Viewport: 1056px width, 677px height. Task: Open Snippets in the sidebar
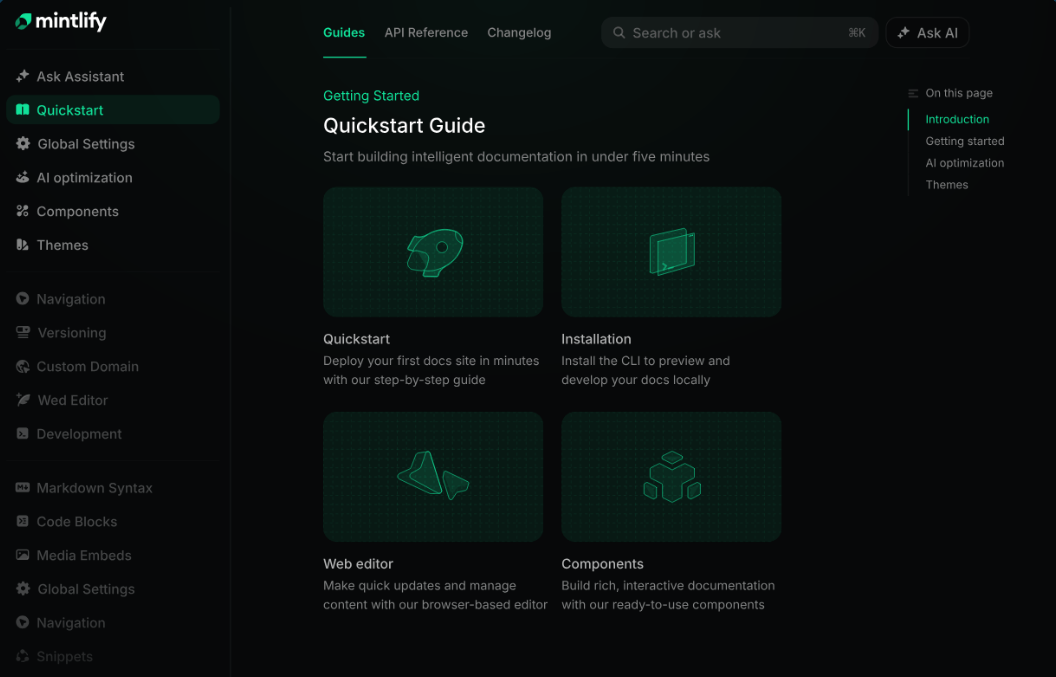coord(112,655)
